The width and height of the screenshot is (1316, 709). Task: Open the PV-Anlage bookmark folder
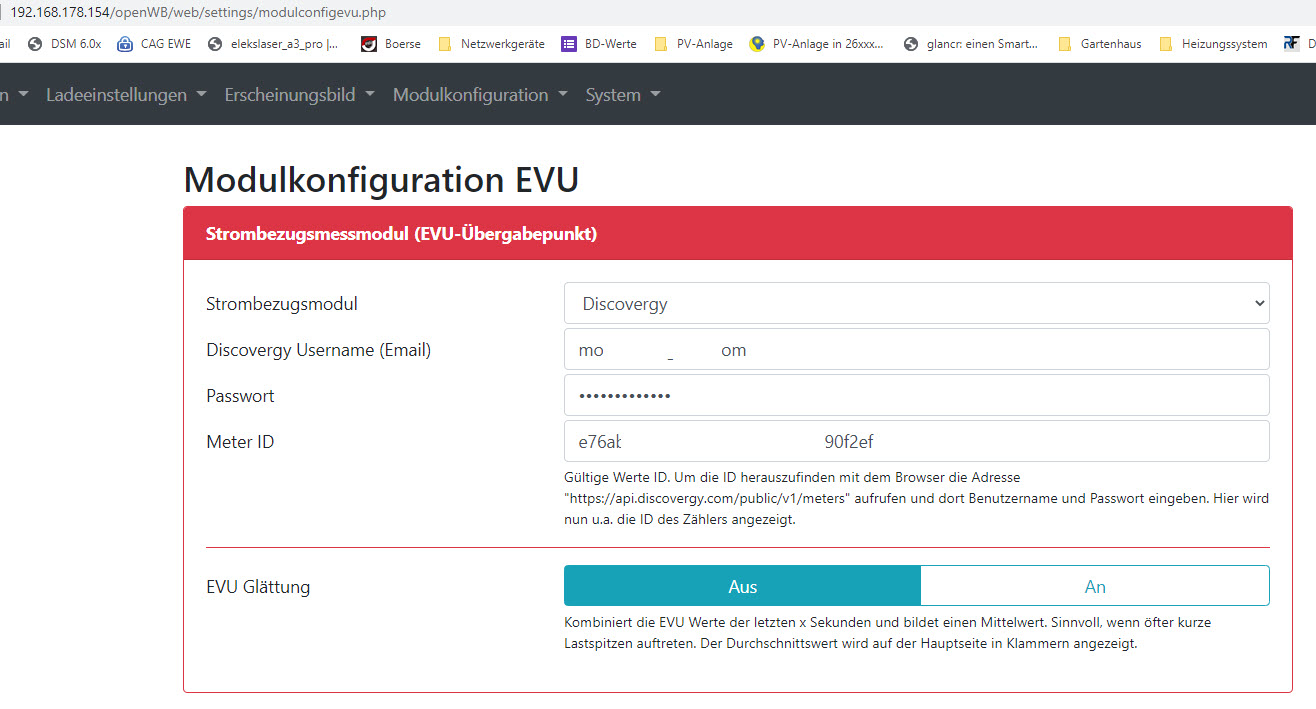click(693, 44)
